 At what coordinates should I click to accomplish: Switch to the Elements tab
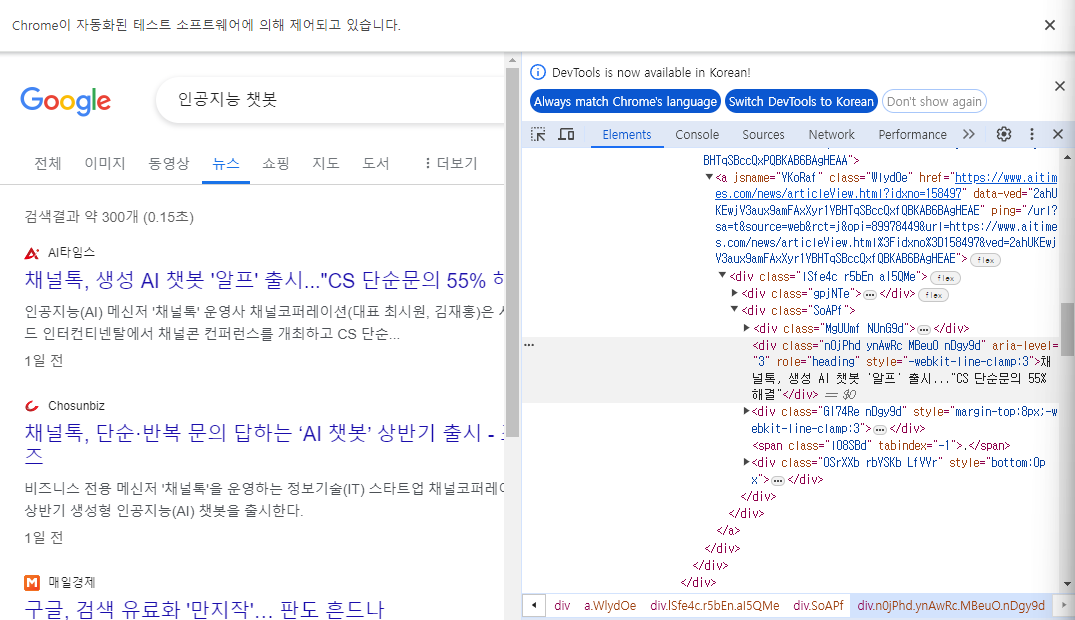[x=627, y=134]
